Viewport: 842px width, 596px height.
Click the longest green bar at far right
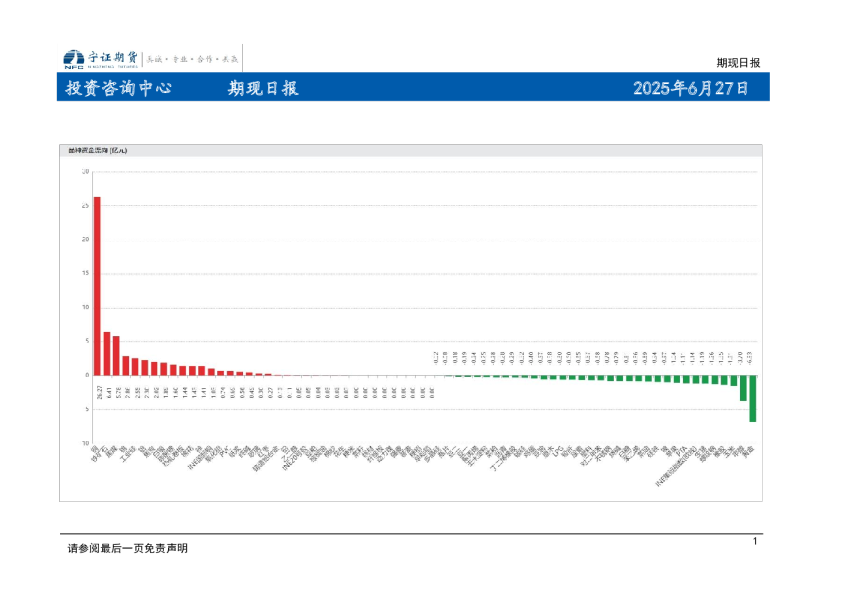click(753, 399)
